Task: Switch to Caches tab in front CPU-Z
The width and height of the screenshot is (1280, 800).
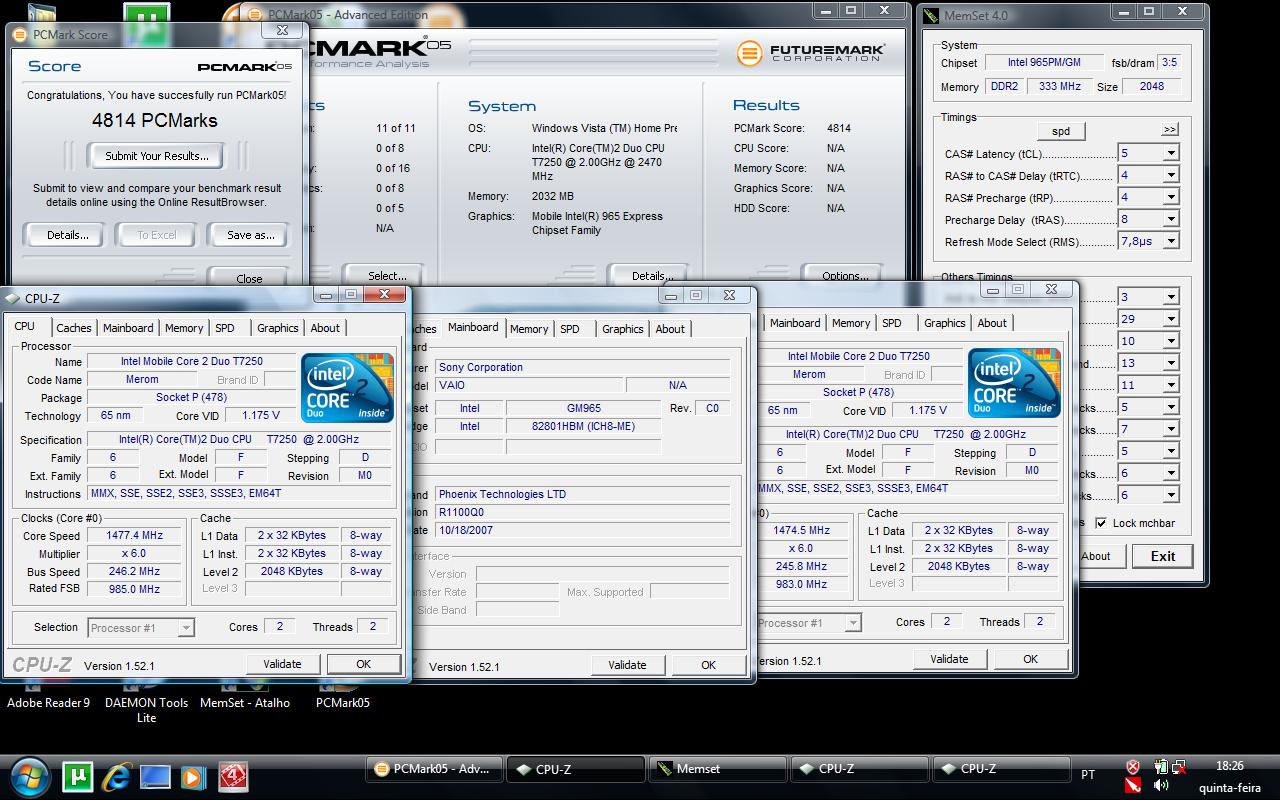Action: [73, 328]
